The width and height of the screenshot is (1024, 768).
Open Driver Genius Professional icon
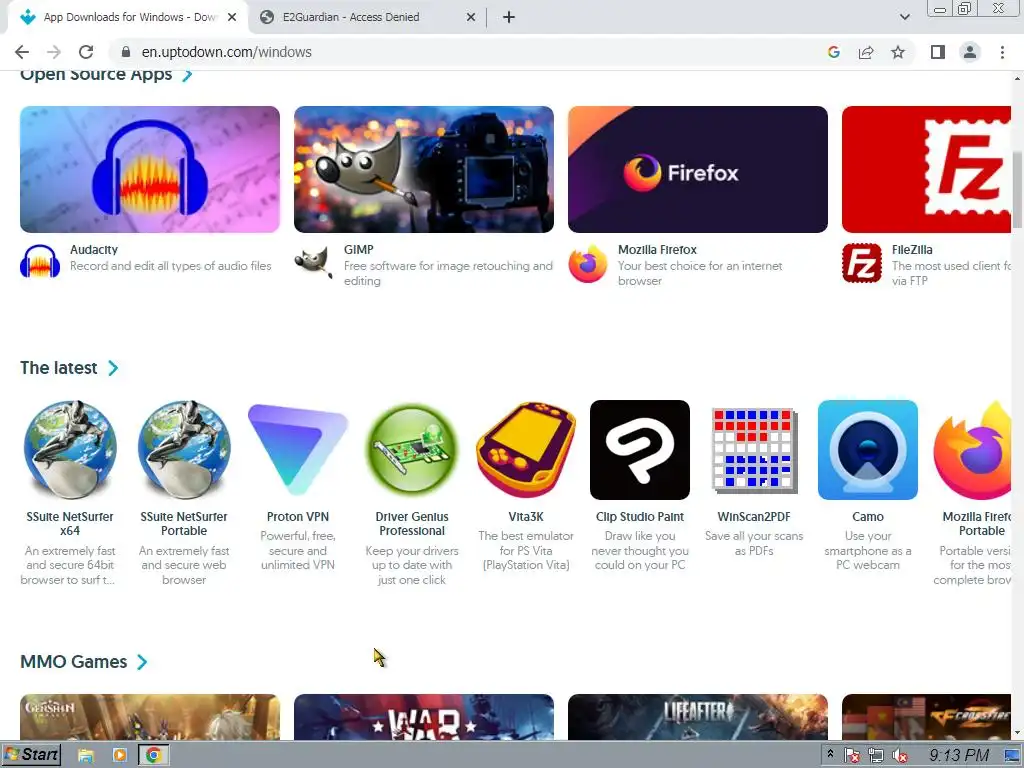pos(412,450)
